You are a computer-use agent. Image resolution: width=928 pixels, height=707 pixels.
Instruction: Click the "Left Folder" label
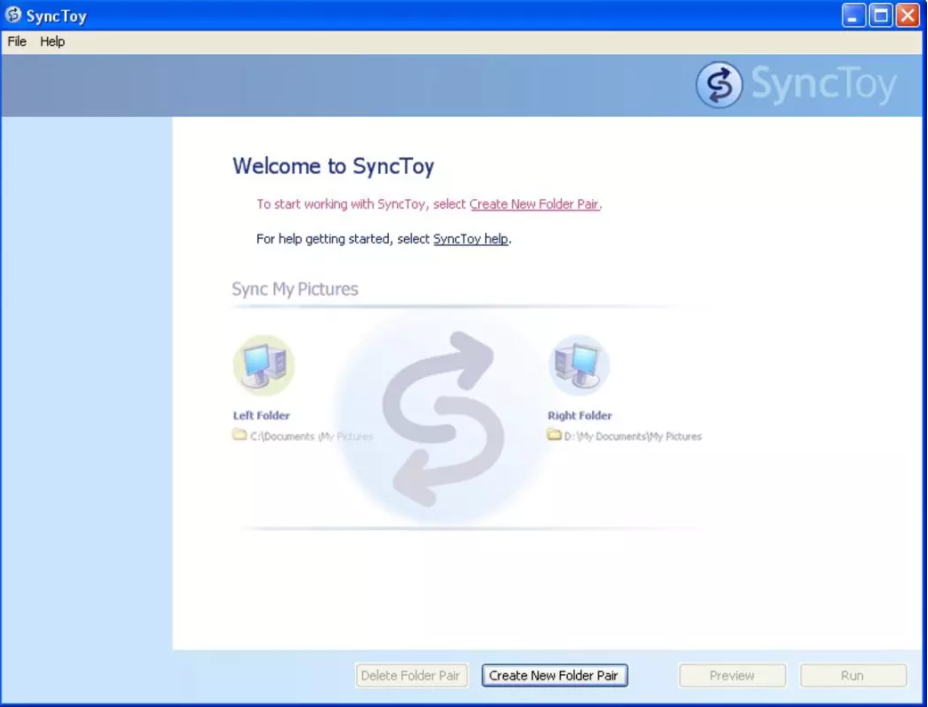point(261,415)
